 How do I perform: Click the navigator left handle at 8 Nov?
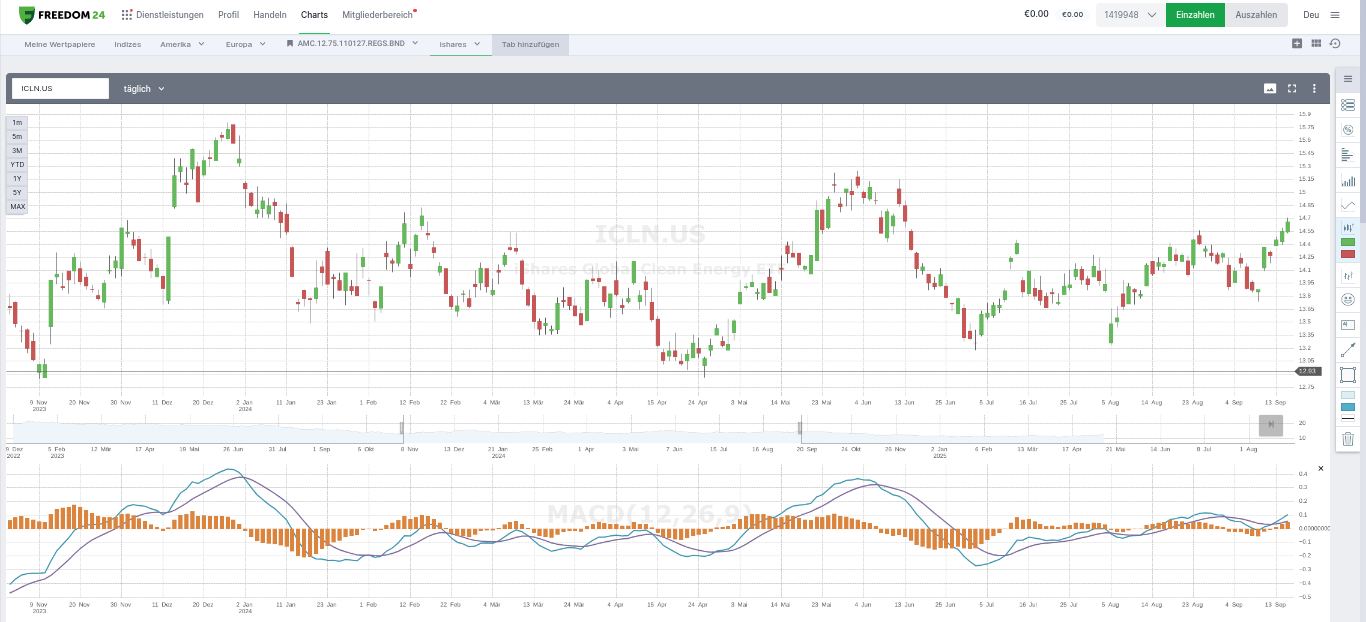coord(403,428)
